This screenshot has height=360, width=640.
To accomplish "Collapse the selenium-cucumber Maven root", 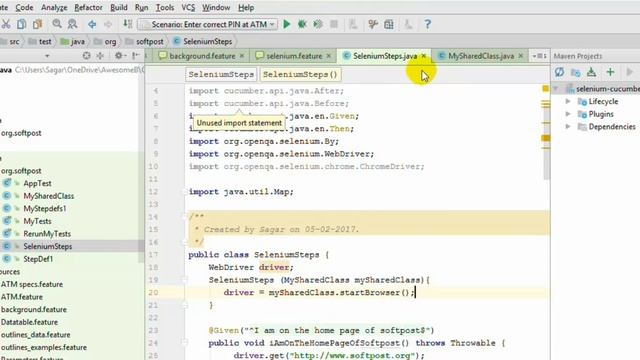I will pos(555,89).
